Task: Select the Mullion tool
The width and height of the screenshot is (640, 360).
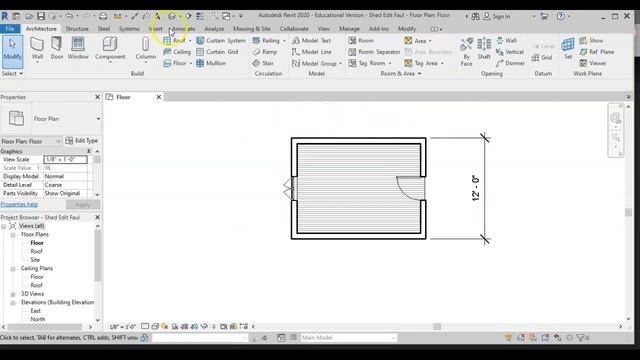Action: [x=211, y=63]
